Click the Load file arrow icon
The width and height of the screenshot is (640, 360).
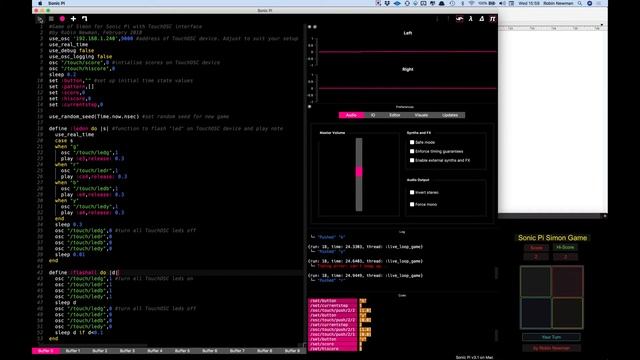[x=84, y=19]
